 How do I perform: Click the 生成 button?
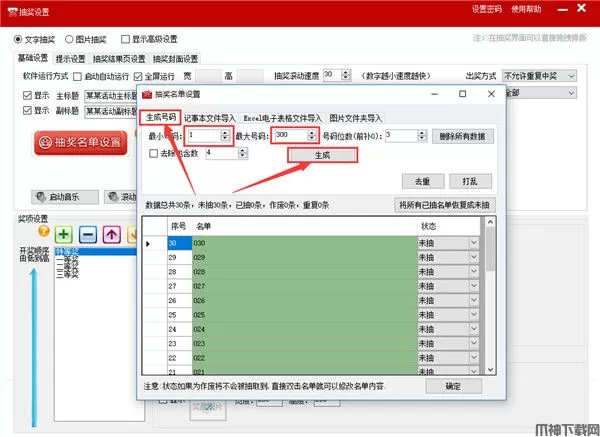[x=322, y=155]
